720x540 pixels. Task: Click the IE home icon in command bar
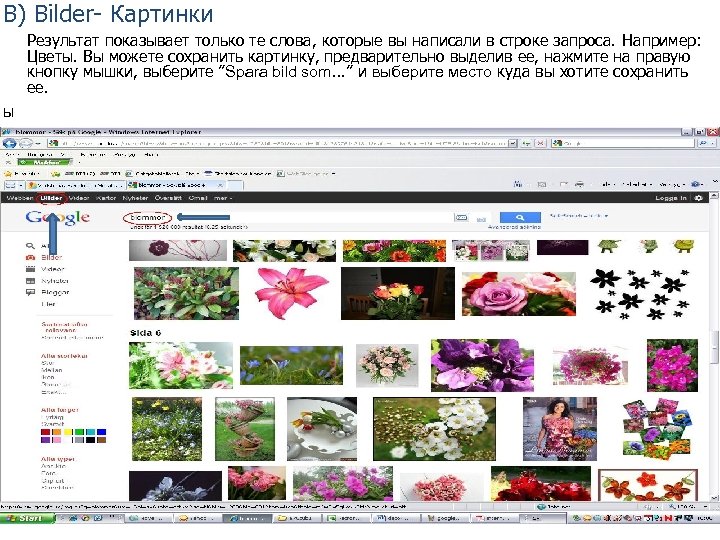(x=518, y=185)
